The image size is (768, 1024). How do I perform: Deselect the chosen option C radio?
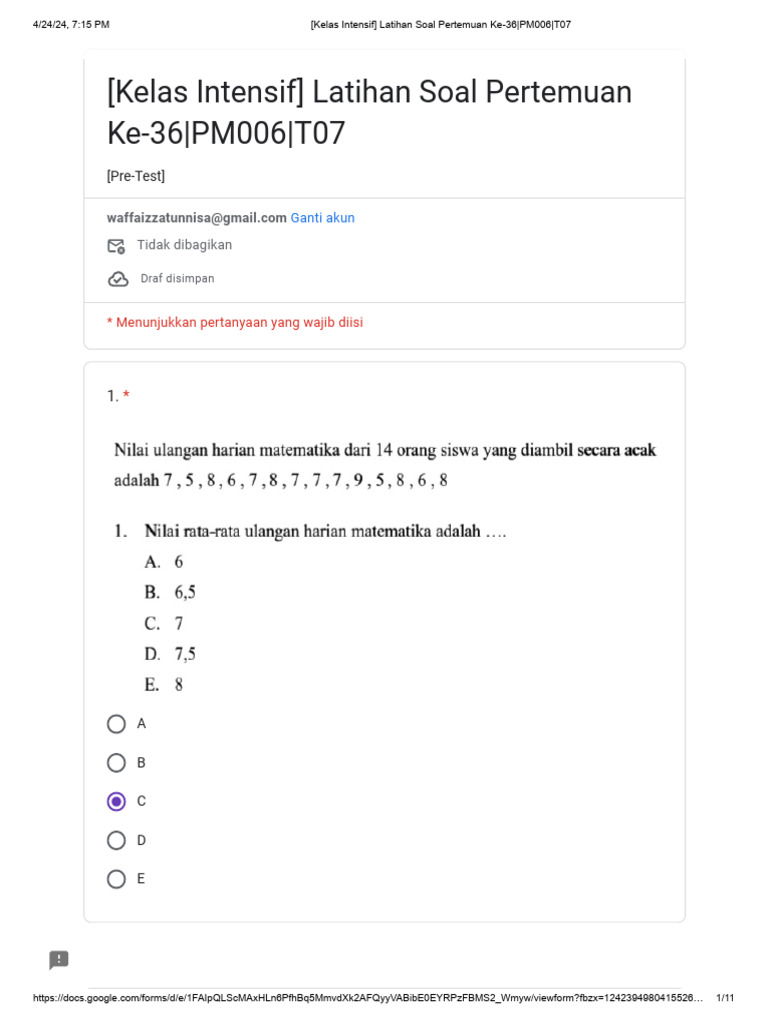[117, 801]
